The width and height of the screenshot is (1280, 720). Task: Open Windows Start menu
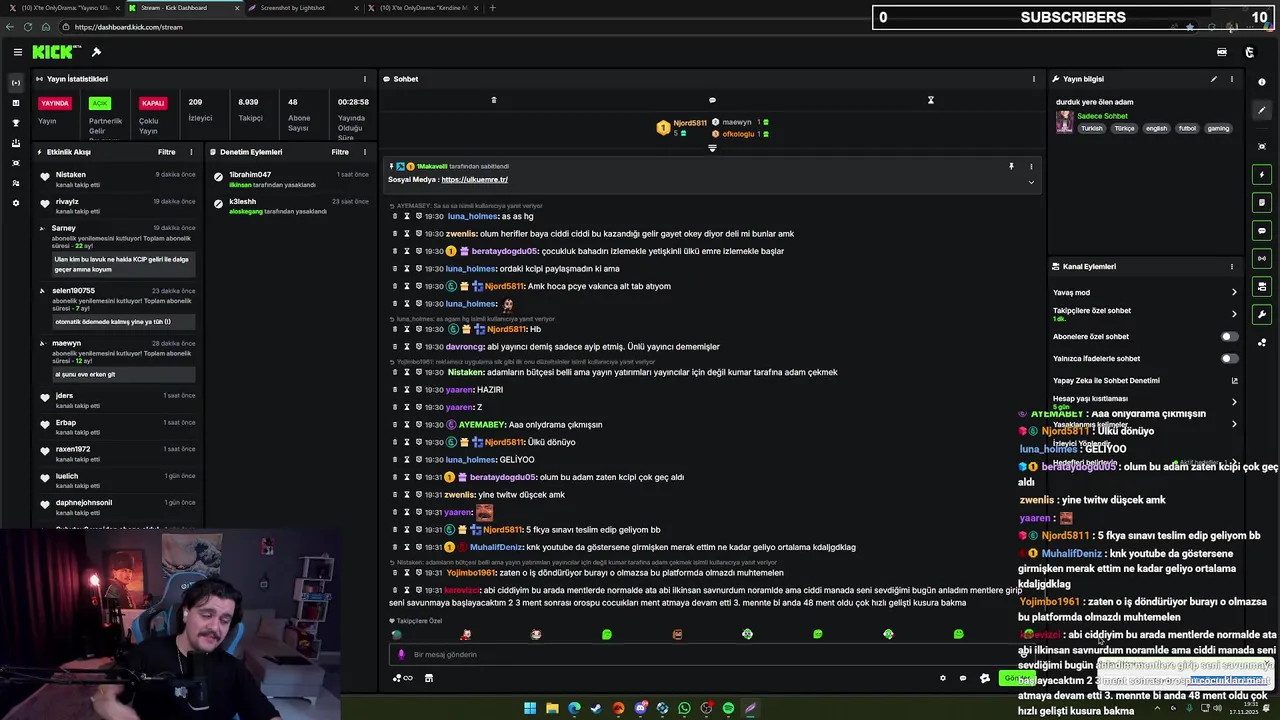tap(530, 709)
